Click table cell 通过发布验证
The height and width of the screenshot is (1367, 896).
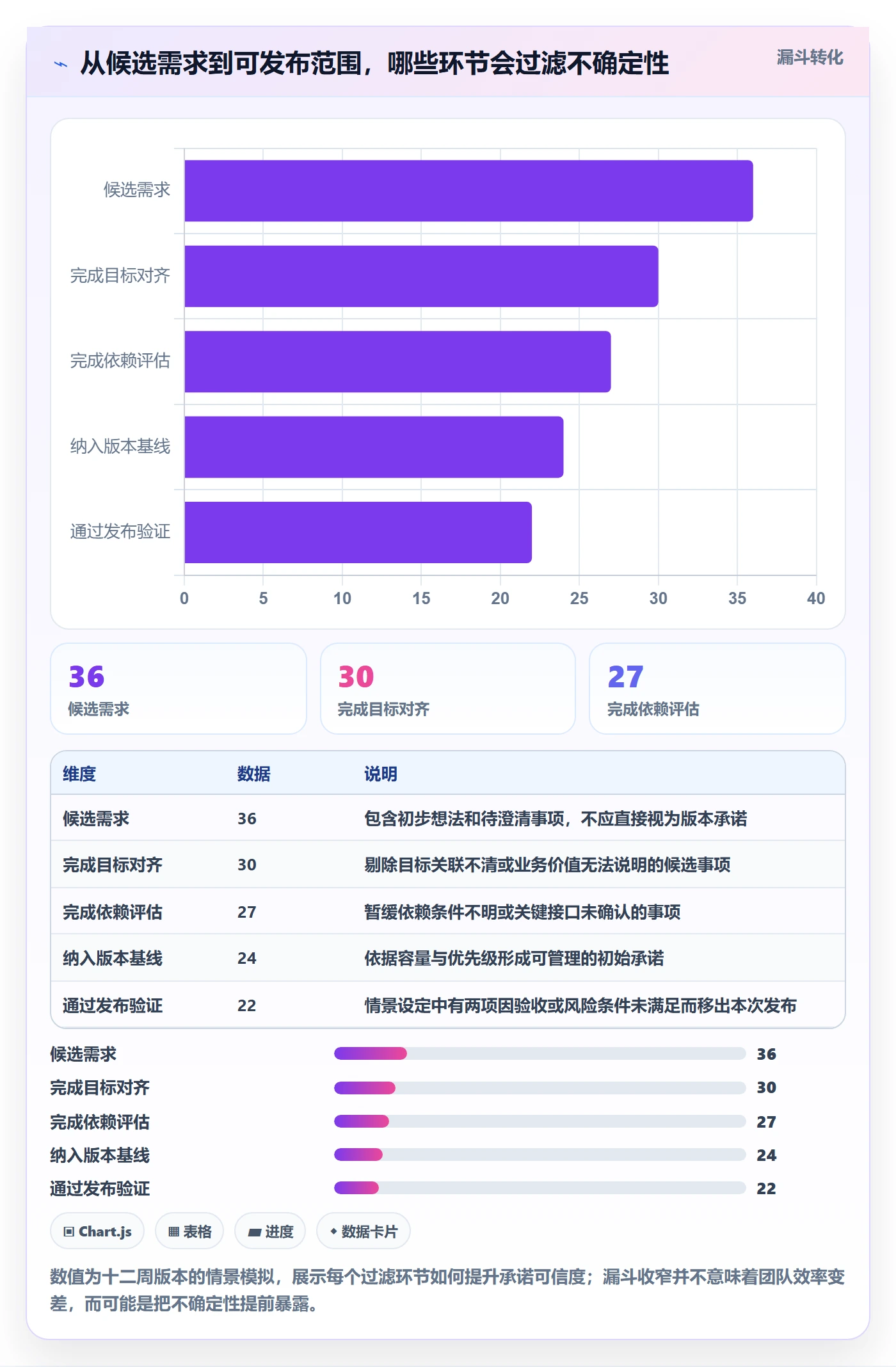[x=113, y=1005]
